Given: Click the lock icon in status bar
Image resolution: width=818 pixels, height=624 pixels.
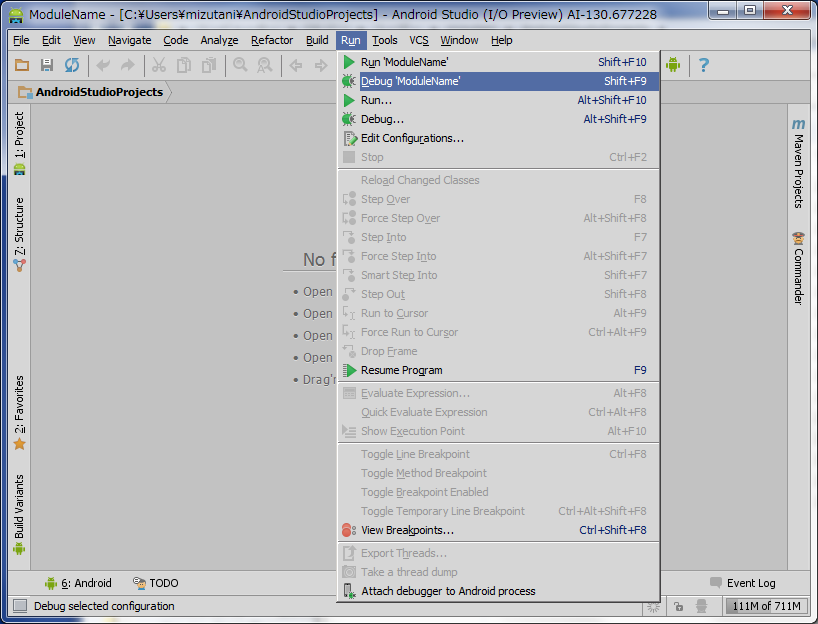Looking at the screenshot, I should pos(678,606).
